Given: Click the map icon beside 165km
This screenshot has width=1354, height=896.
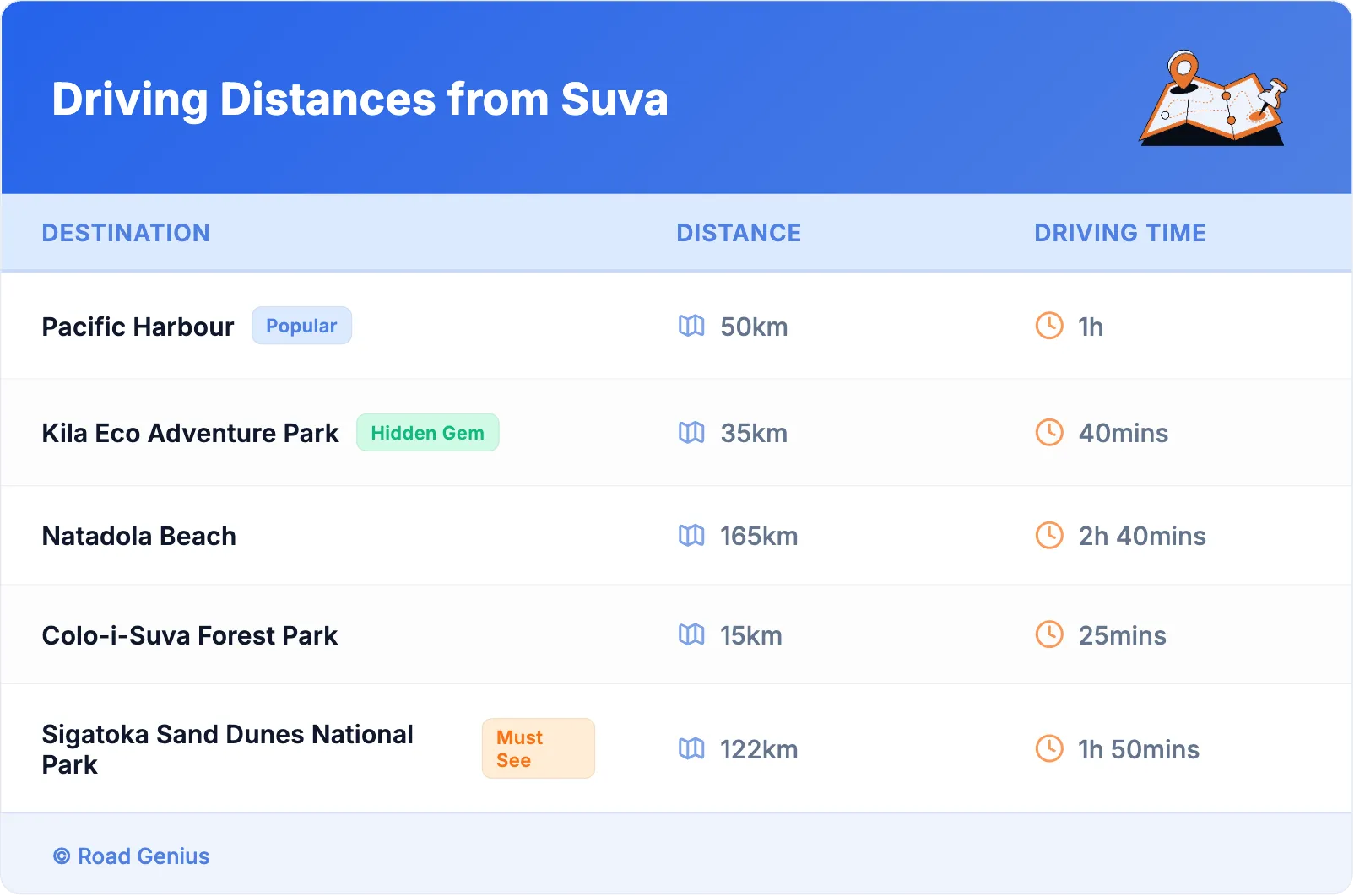Looking at the screenshot, I should tap(691, 536).
